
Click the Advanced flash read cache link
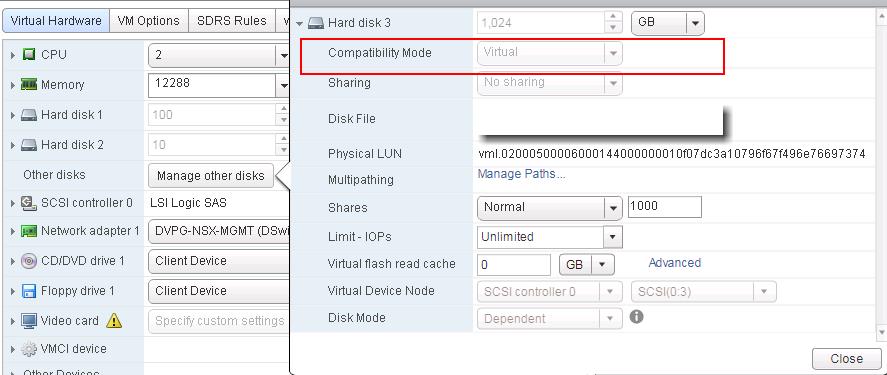click(674, 262)
